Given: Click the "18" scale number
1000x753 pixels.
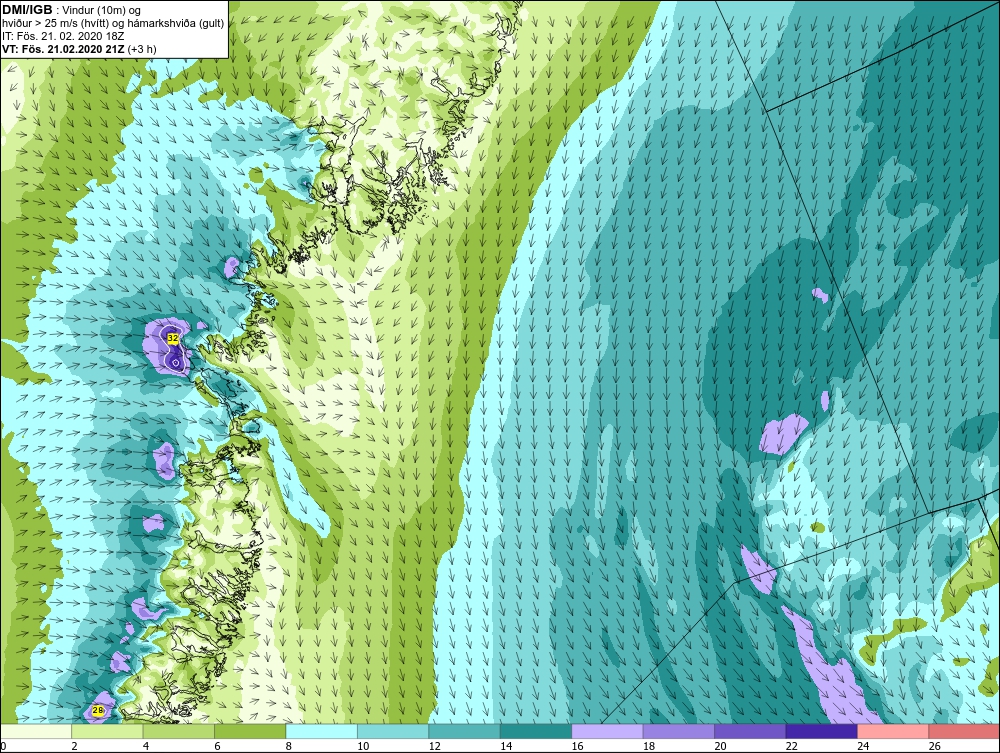Looking at the screenshot, I should pos(649,746).
